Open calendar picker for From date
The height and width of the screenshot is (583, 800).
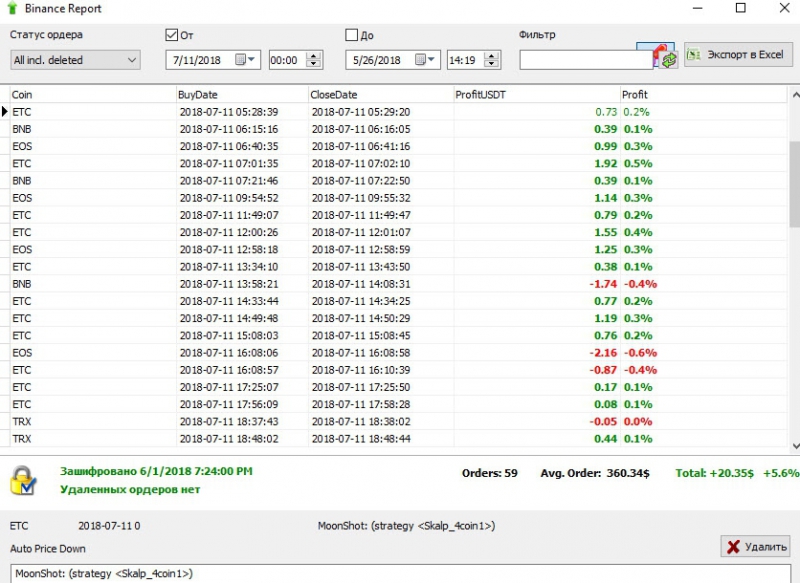coord(240,60)
